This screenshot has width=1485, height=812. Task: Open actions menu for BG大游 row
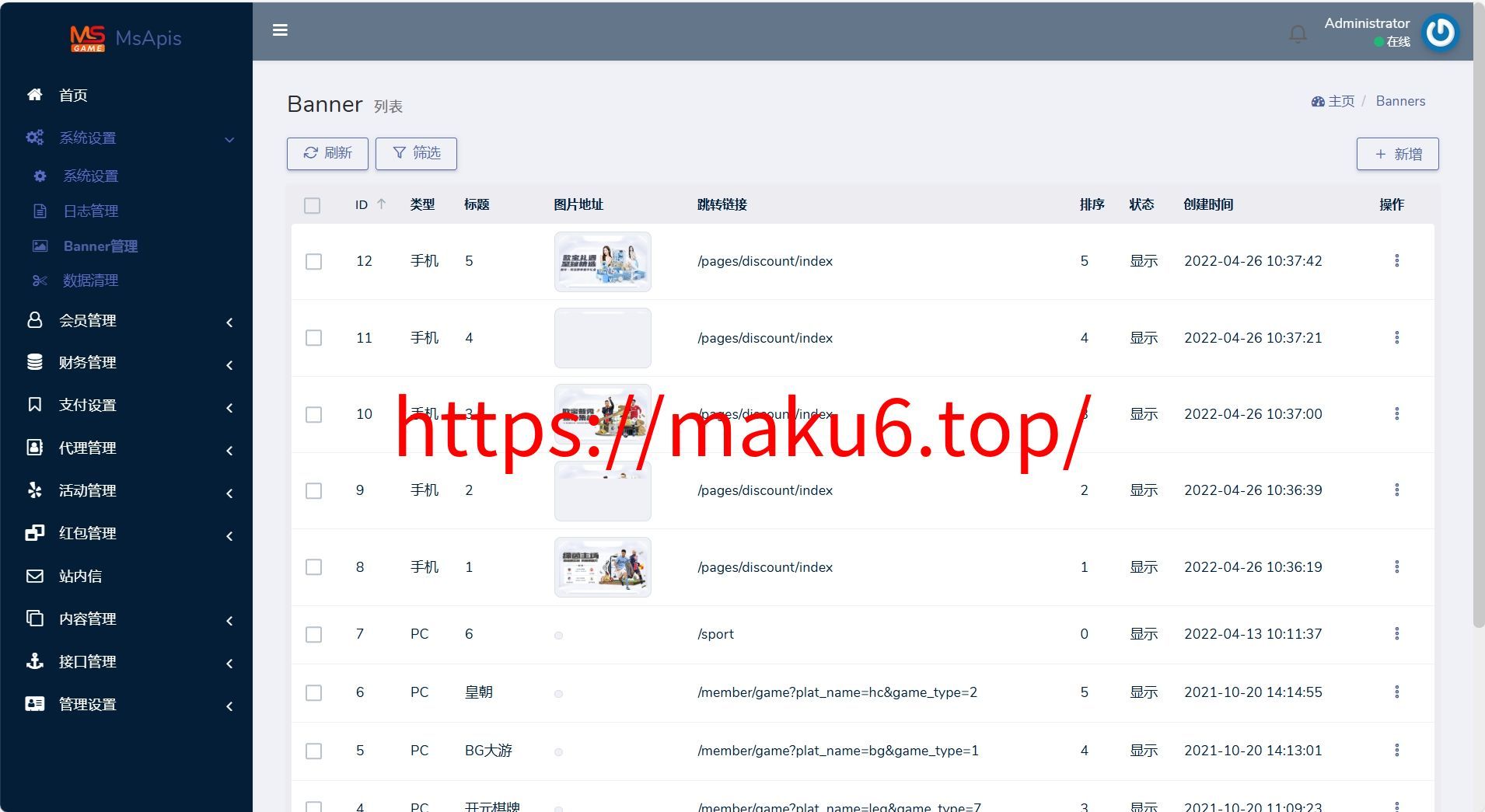(x=1397, y=751)
